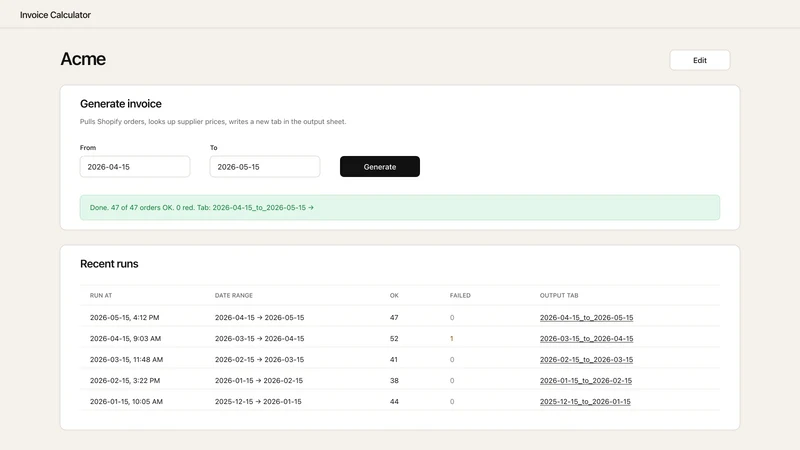Select run time 2026-05-15, 4:12 PM
The width and height of the screenshot is (800, 450).
tap(124, 317)
